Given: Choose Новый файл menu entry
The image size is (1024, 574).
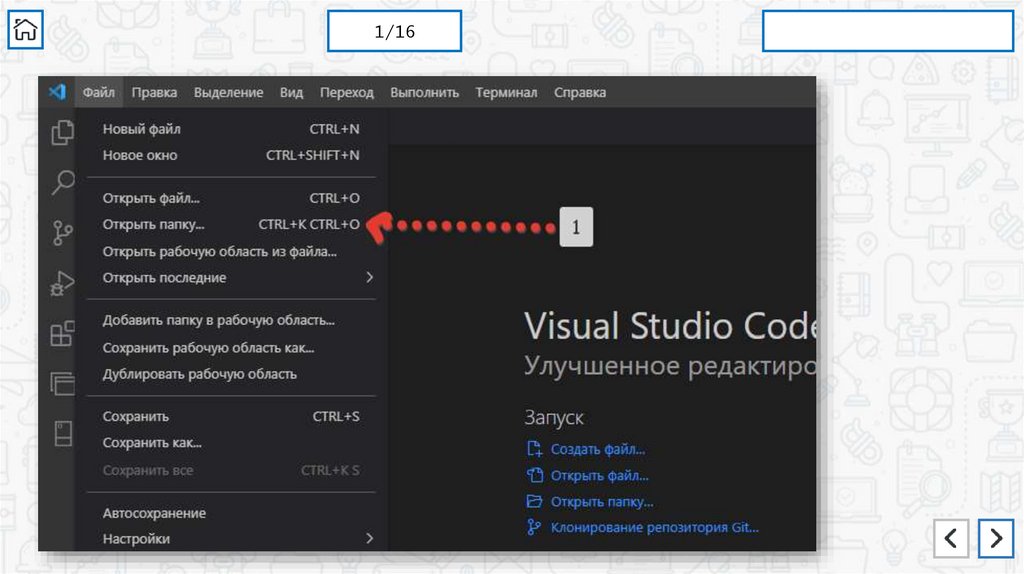Looking at the screenshot, I should pos(231,129).
